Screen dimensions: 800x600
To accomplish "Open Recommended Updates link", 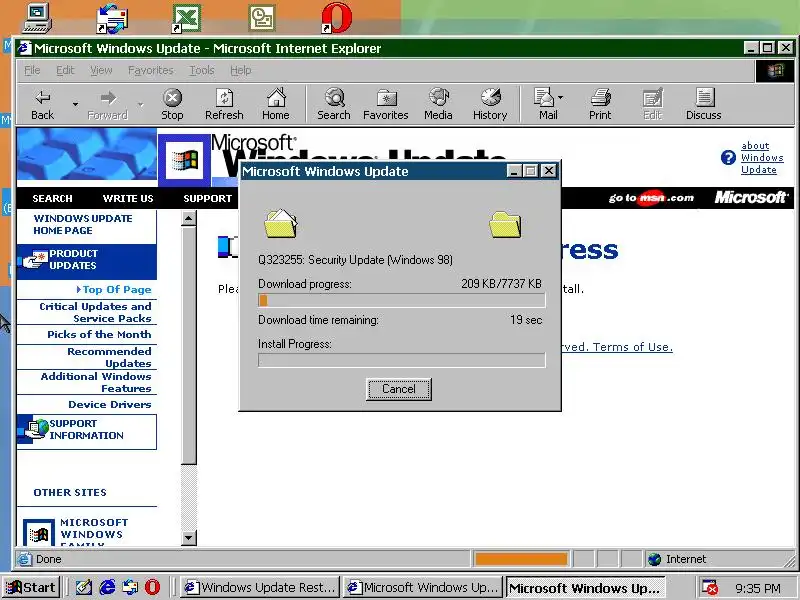I will pos(109,357).
